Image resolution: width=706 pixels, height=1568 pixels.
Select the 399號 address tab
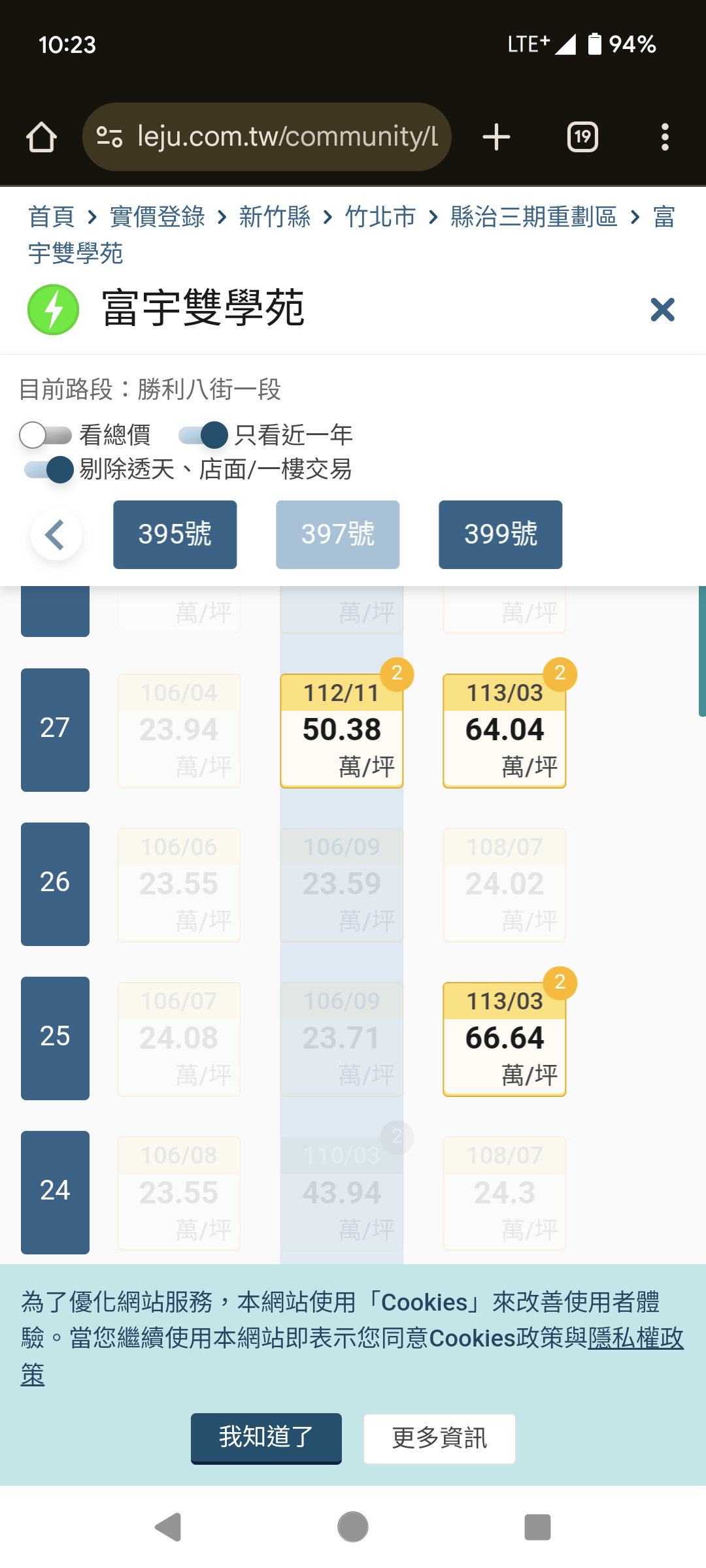pyautogui.click(x=500, y=534)
